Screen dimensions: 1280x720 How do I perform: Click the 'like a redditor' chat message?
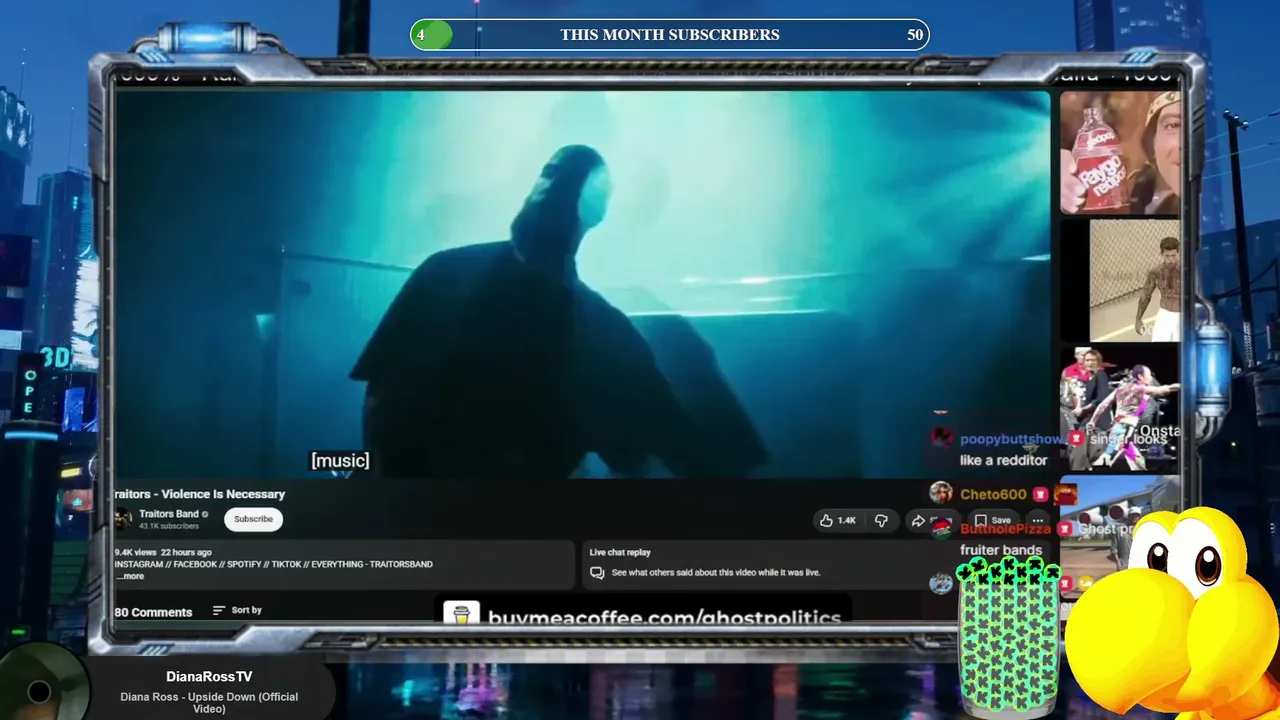[1003, 460]
